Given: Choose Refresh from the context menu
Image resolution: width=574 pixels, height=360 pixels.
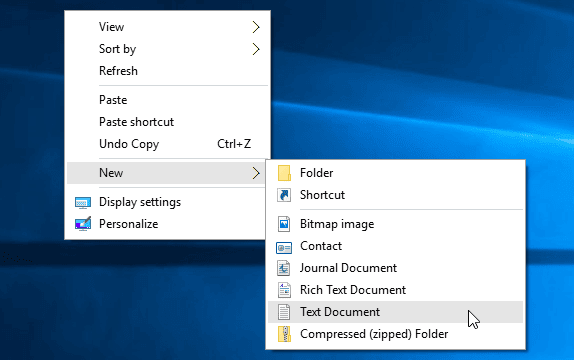Looking at the screenshot, I should (168, 71).
